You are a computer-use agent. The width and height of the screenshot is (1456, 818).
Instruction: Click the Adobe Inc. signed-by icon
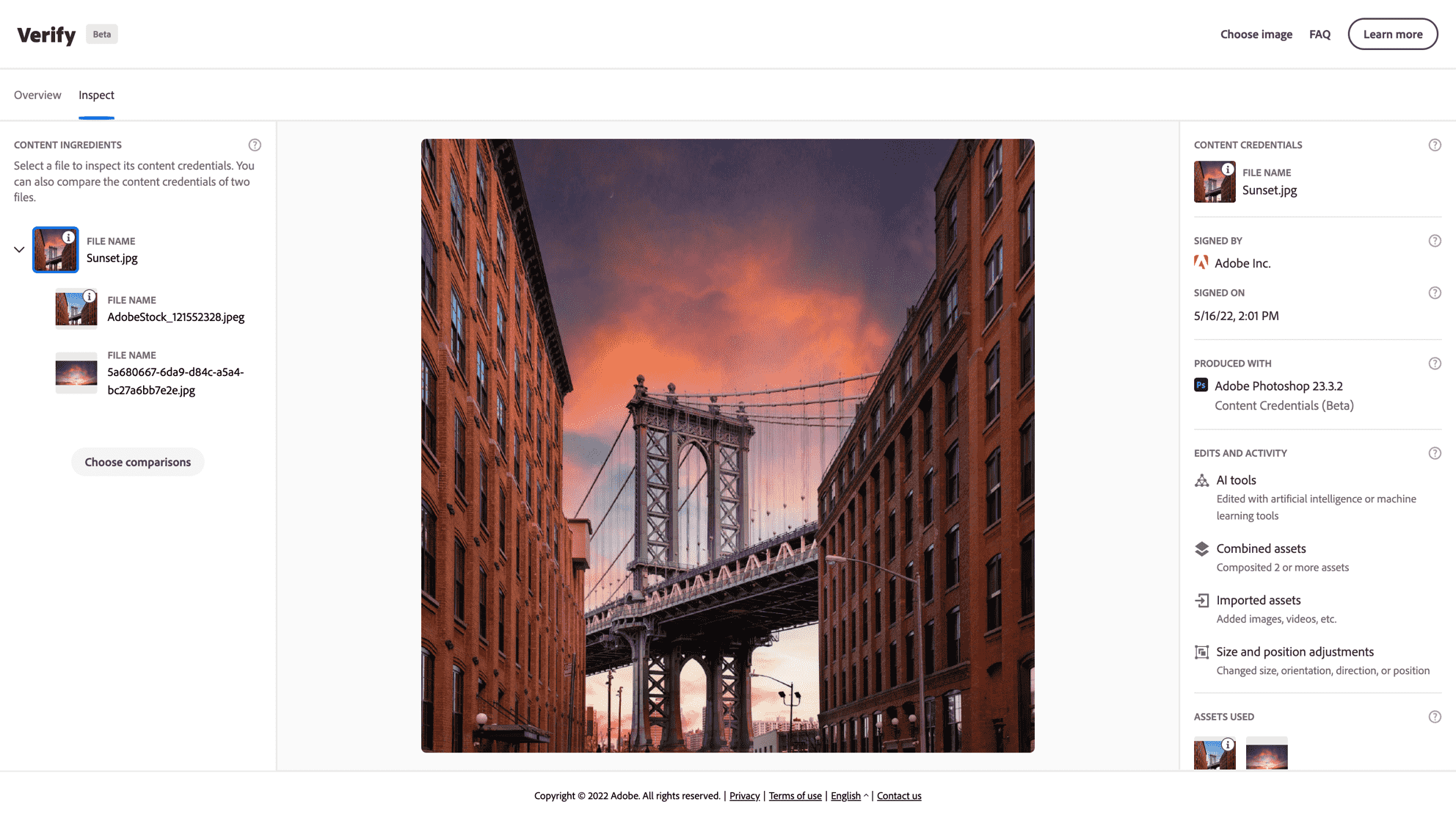pos(1201,263)
